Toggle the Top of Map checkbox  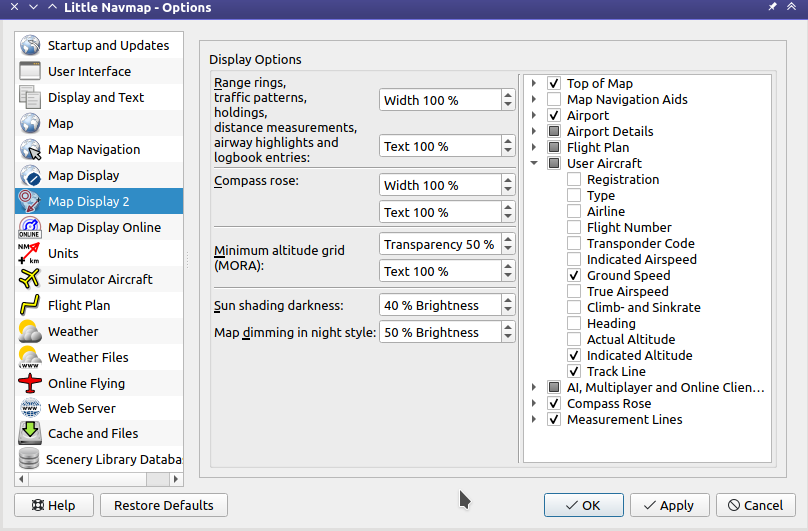click(x=554, y=83)
